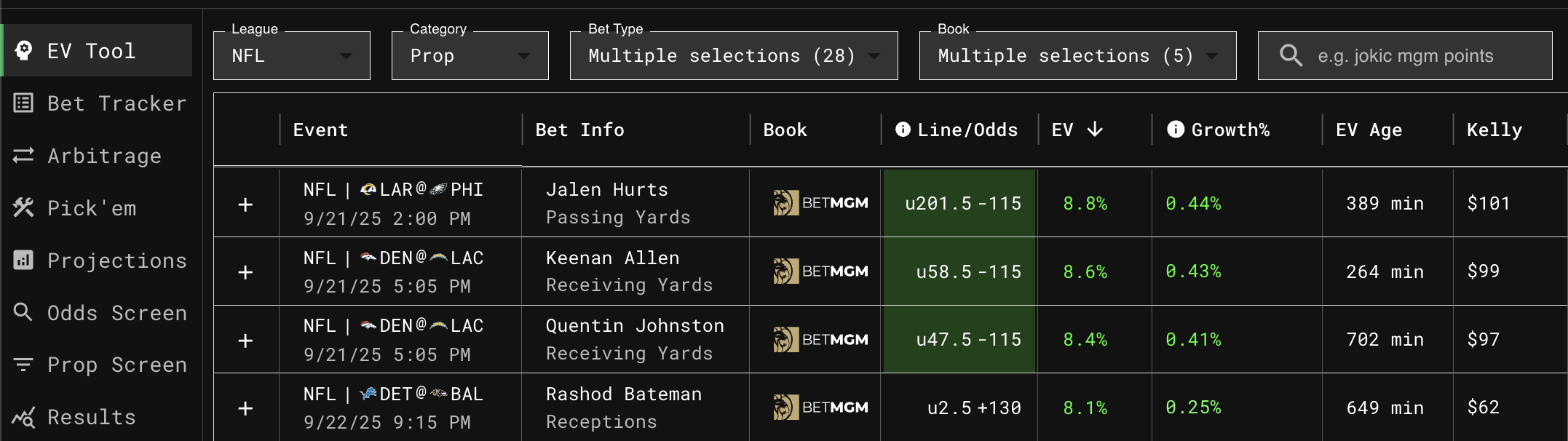Go to the Arbitrage section
The height and width of the screenshot is (441, 1568).
click(23, 155)
